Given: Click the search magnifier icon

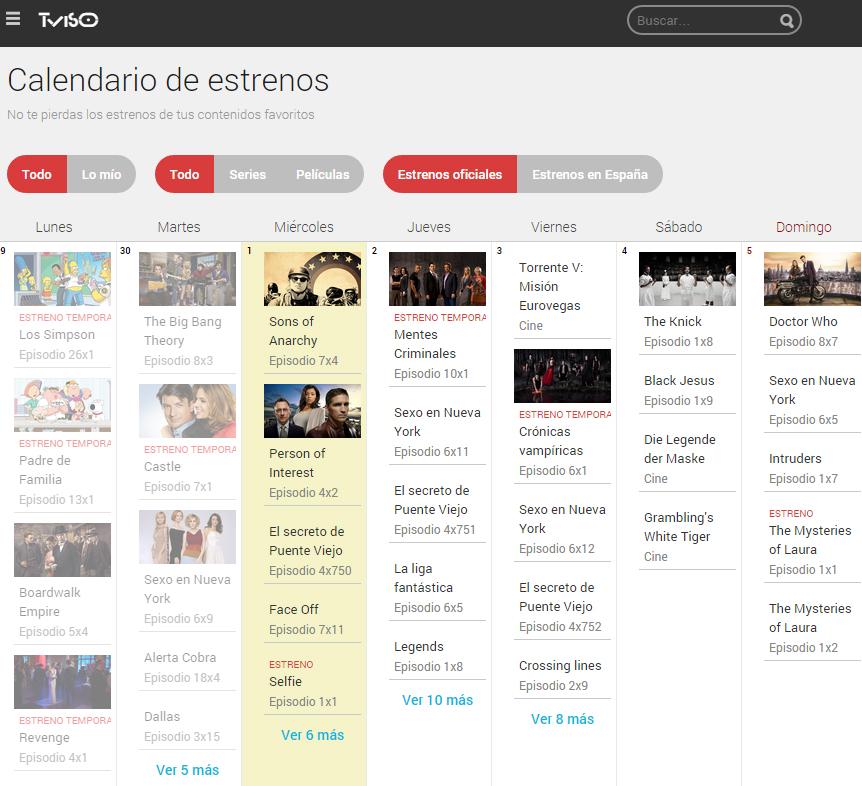Looking at the screenshot, I should tap(786, 21).
